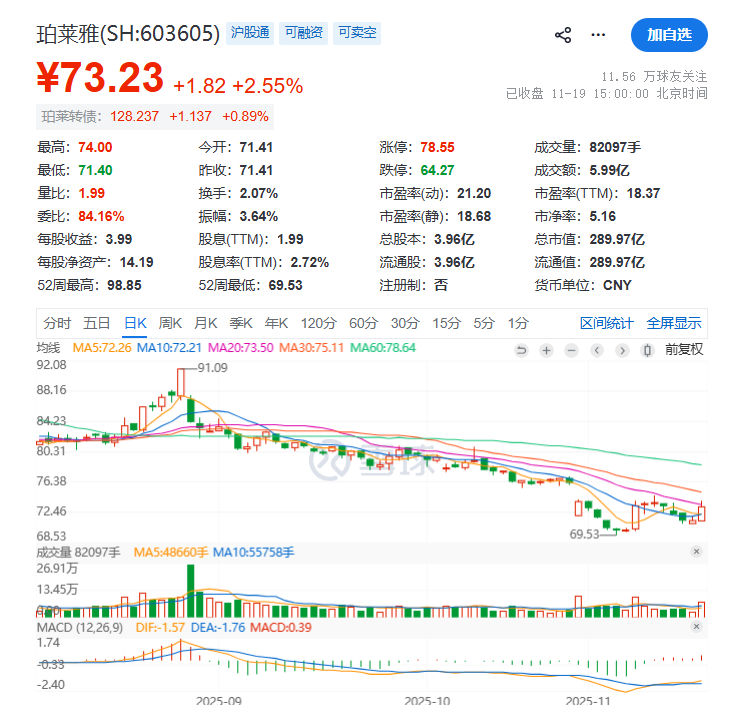Zoom out chart with minus icon
This screenshot has height=705, width=734.
point(572,350)
